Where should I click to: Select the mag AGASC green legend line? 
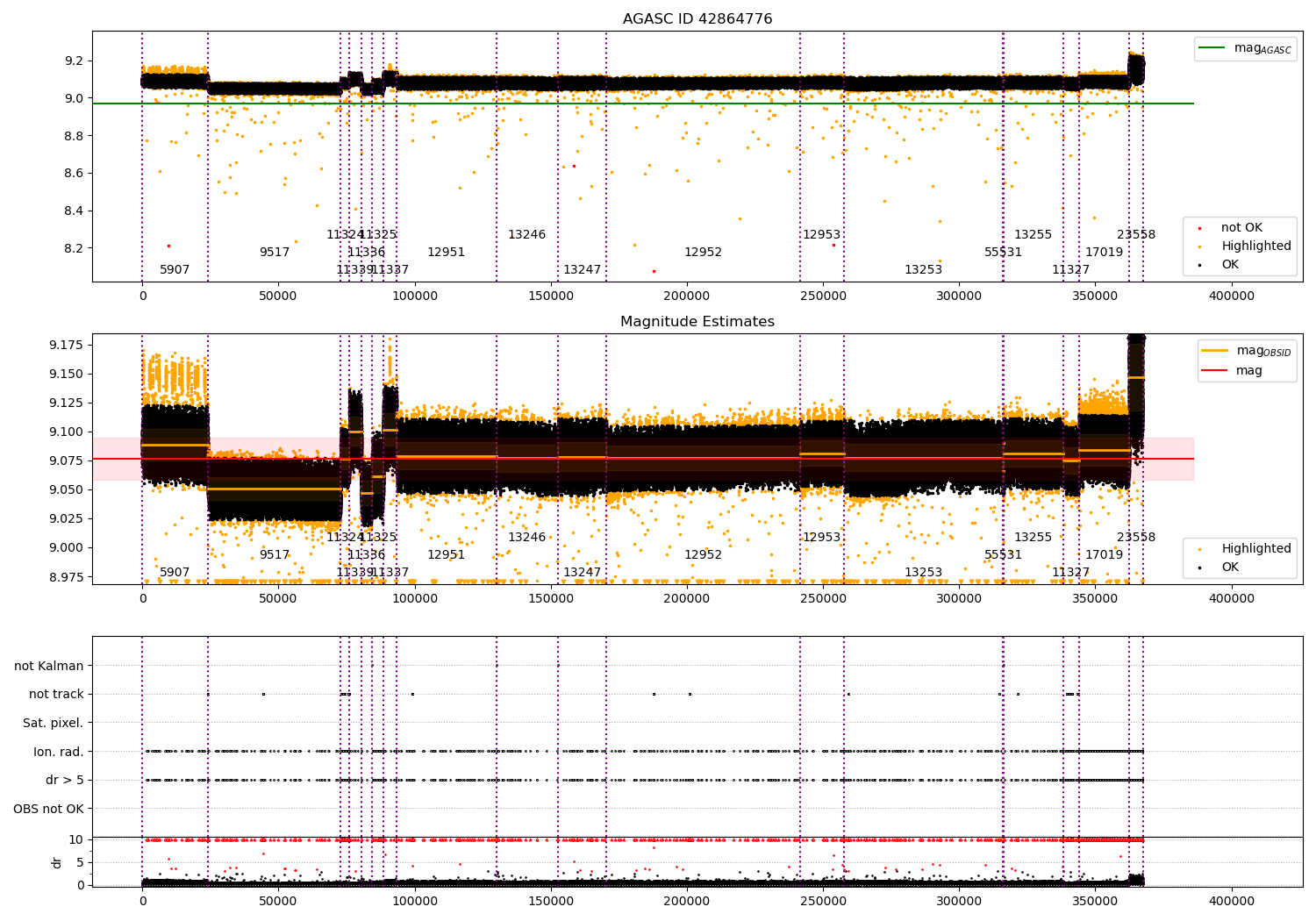pos(1213,48)
